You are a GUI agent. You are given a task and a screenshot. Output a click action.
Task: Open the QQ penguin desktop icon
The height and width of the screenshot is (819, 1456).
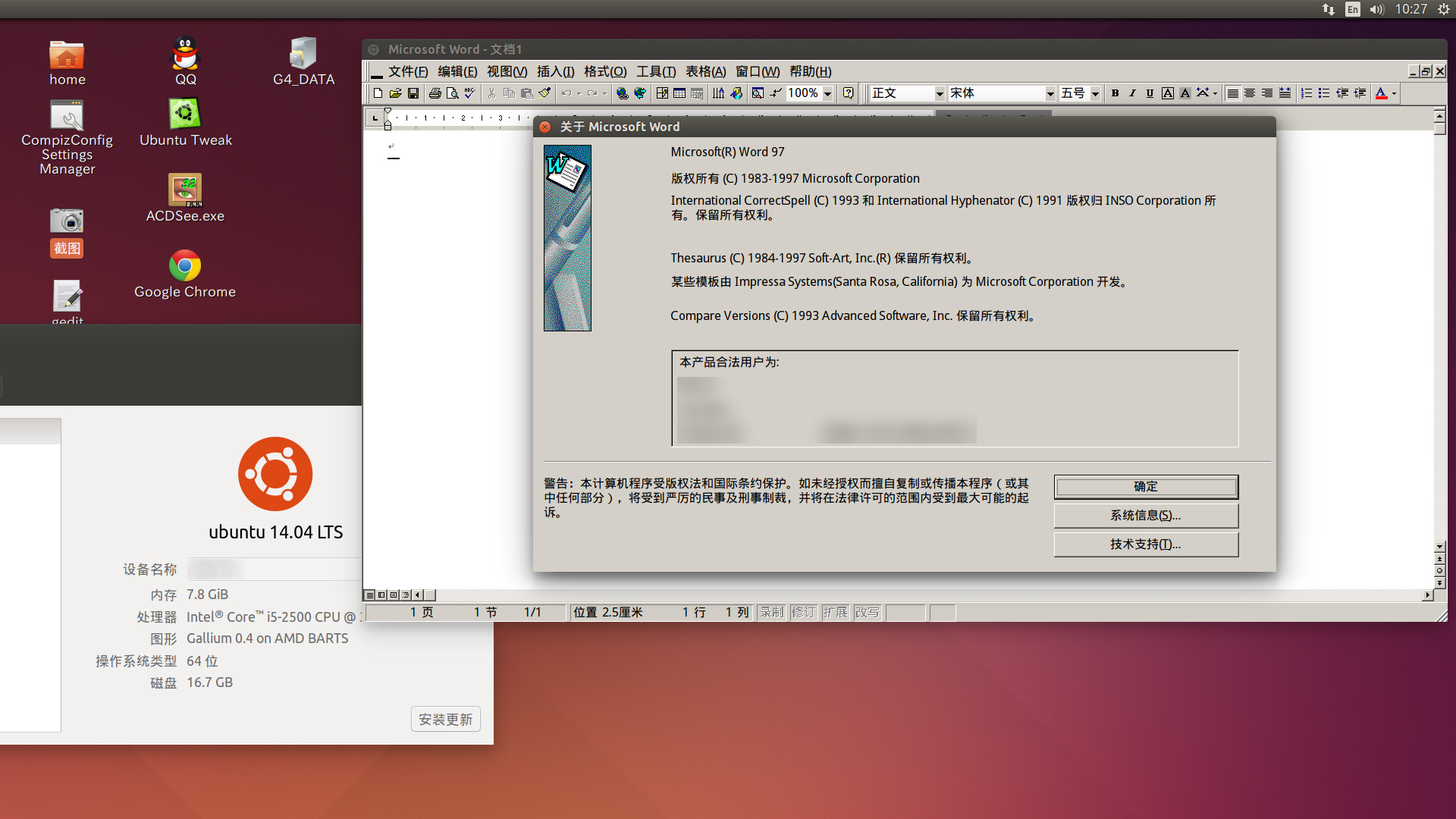tap(185, 61)
